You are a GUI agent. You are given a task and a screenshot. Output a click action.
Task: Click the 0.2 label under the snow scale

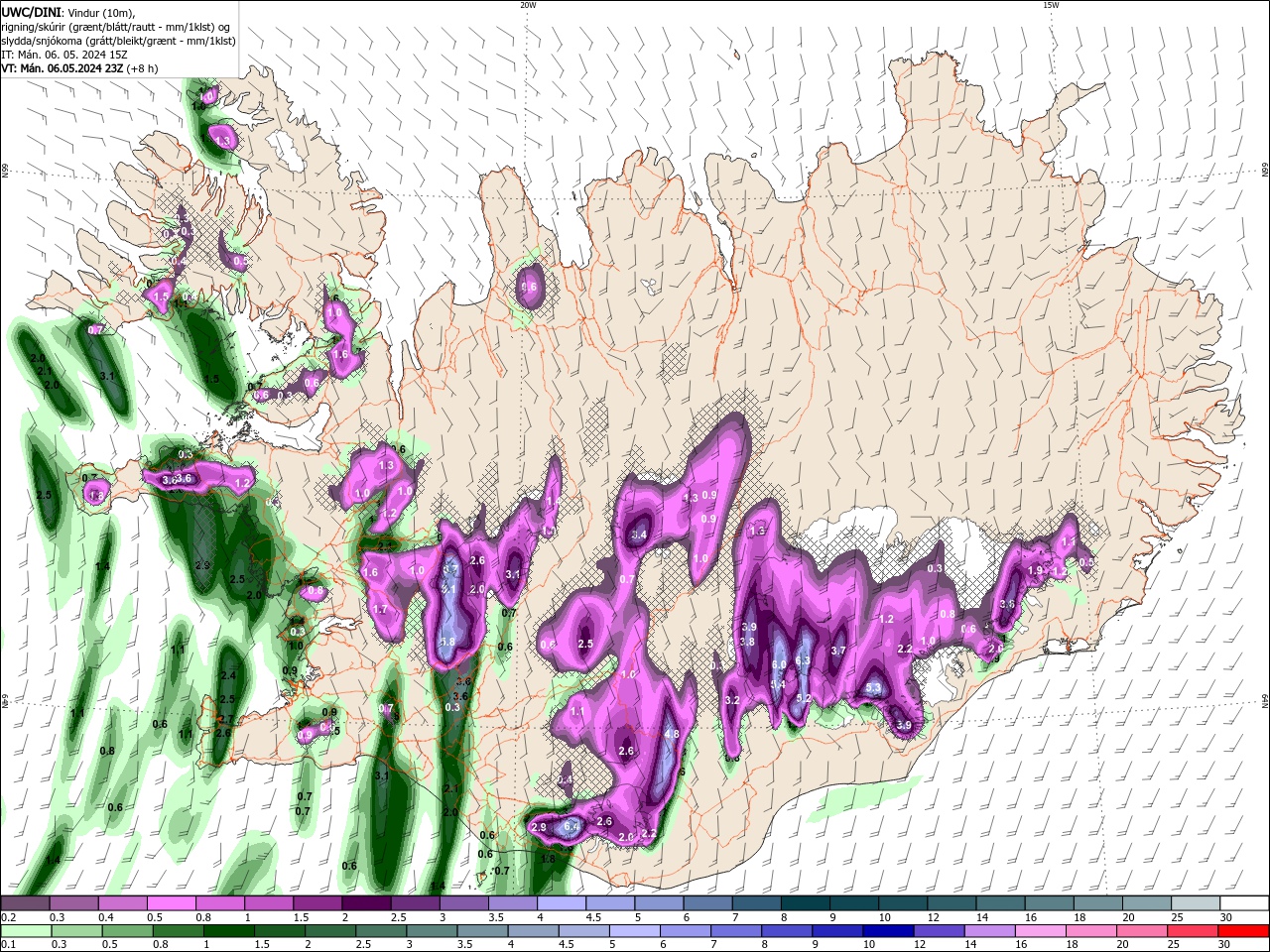pos(7,917)
